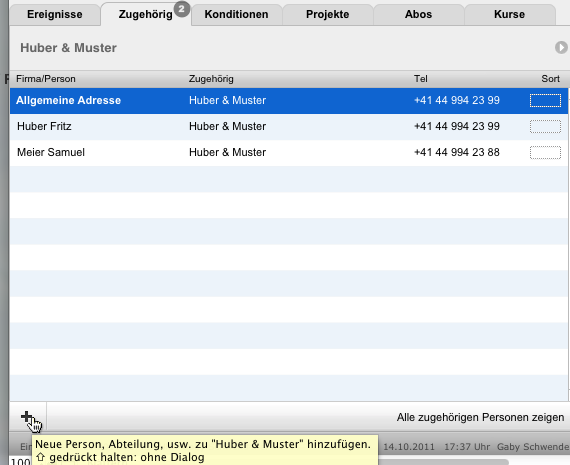Select the Zugehörig tab
570x465 pixels.
click(x=146, y=14)
